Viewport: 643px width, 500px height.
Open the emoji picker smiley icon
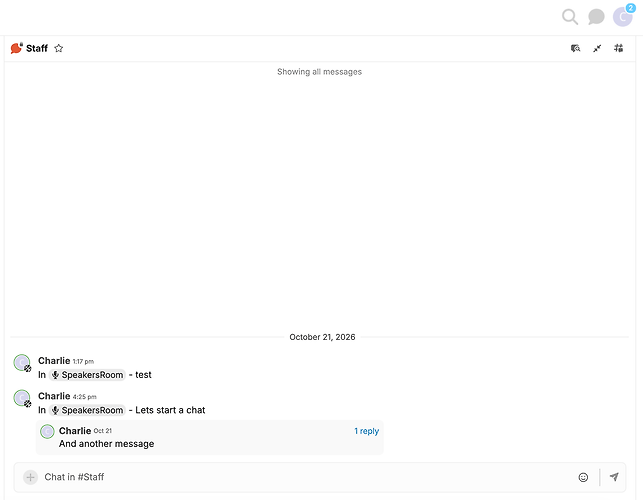click(x=583, y=477)
